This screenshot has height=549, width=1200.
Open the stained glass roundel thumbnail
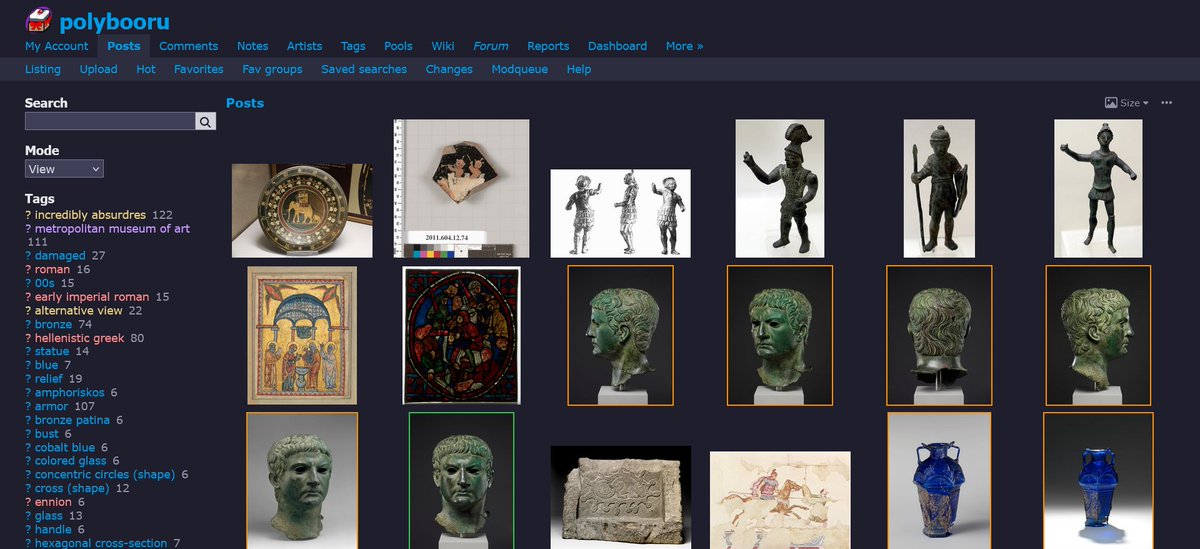click(x=461, y=336)
